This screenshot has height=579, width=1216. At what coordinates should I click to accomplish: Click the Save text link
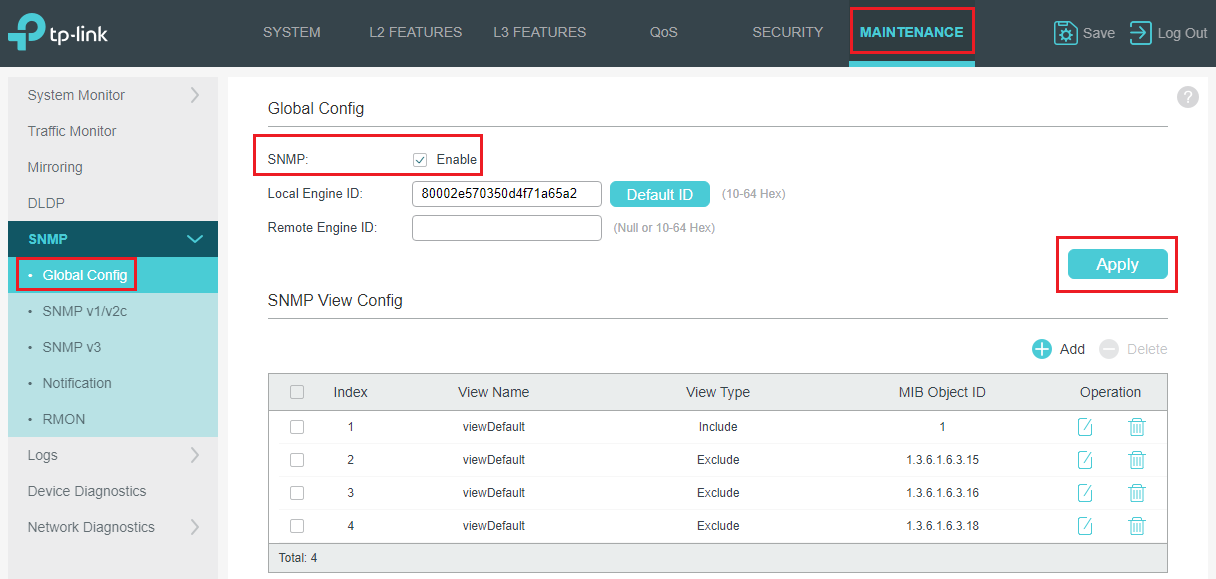(x=1099, y=33)
